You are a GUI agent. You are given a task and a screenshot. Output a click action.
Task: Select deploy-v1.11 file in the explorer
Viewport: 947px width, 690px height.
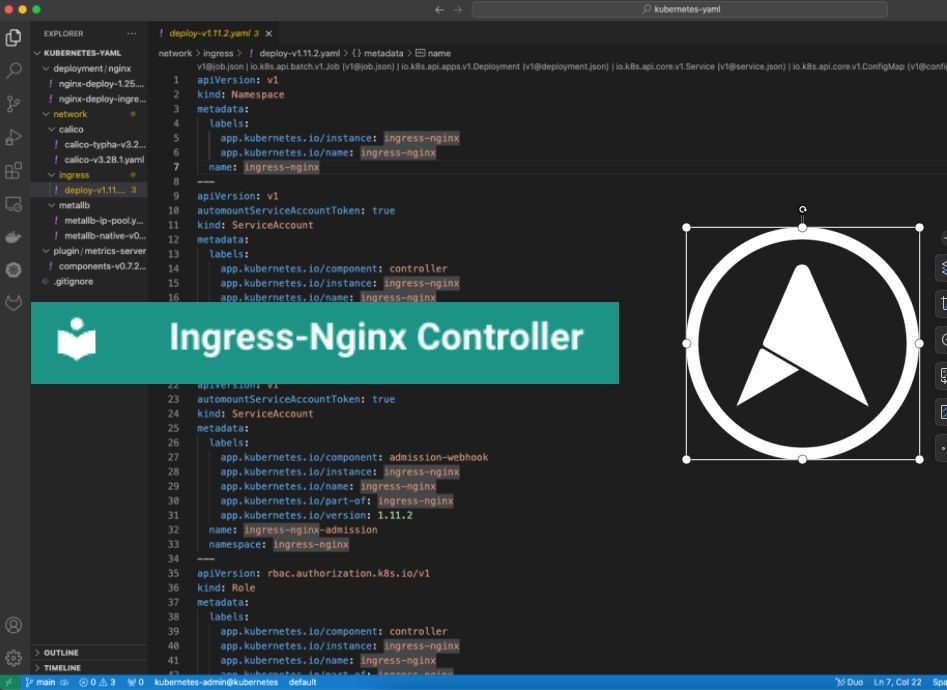tap(95, 190)
